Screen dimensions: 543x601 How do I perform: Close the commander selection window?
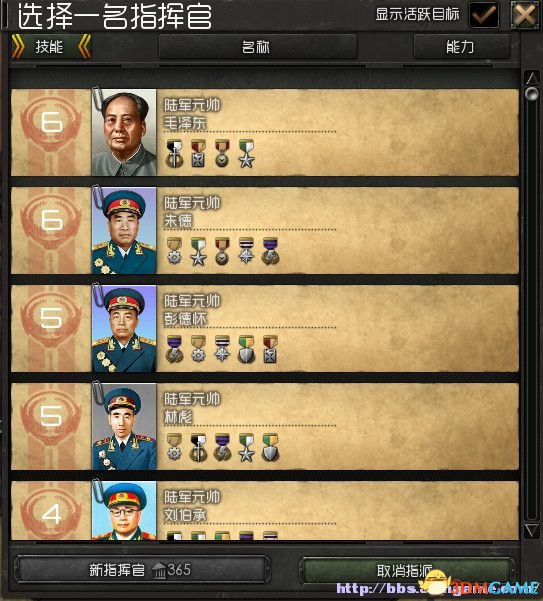pyautogui.click(x=525, y=15)
